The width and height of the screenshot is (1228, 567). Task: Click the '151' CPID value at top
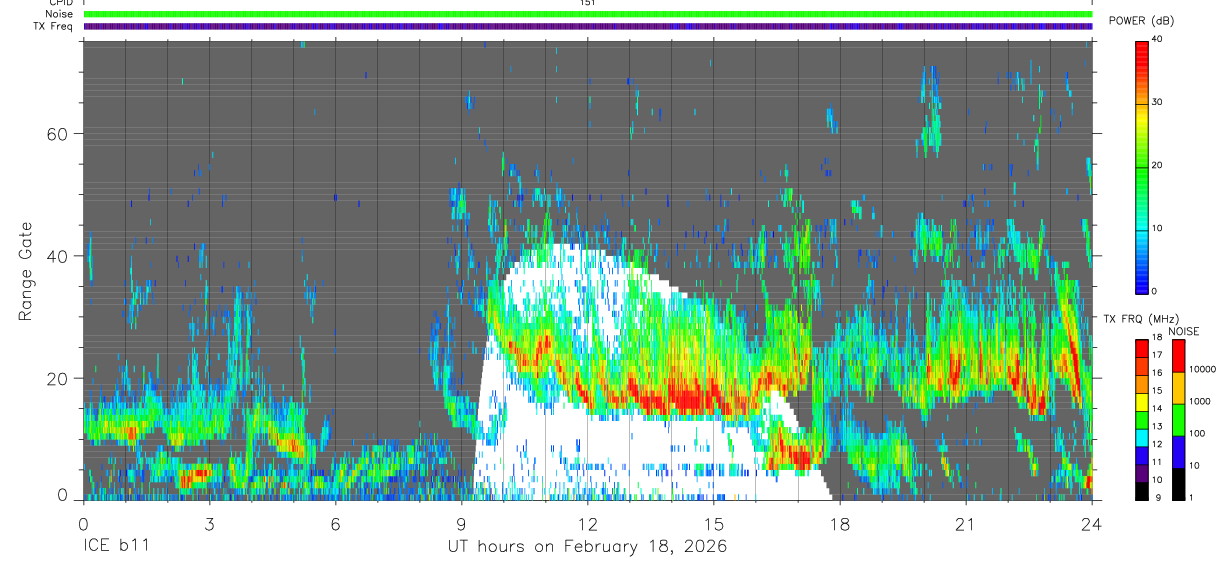(588, 3)
